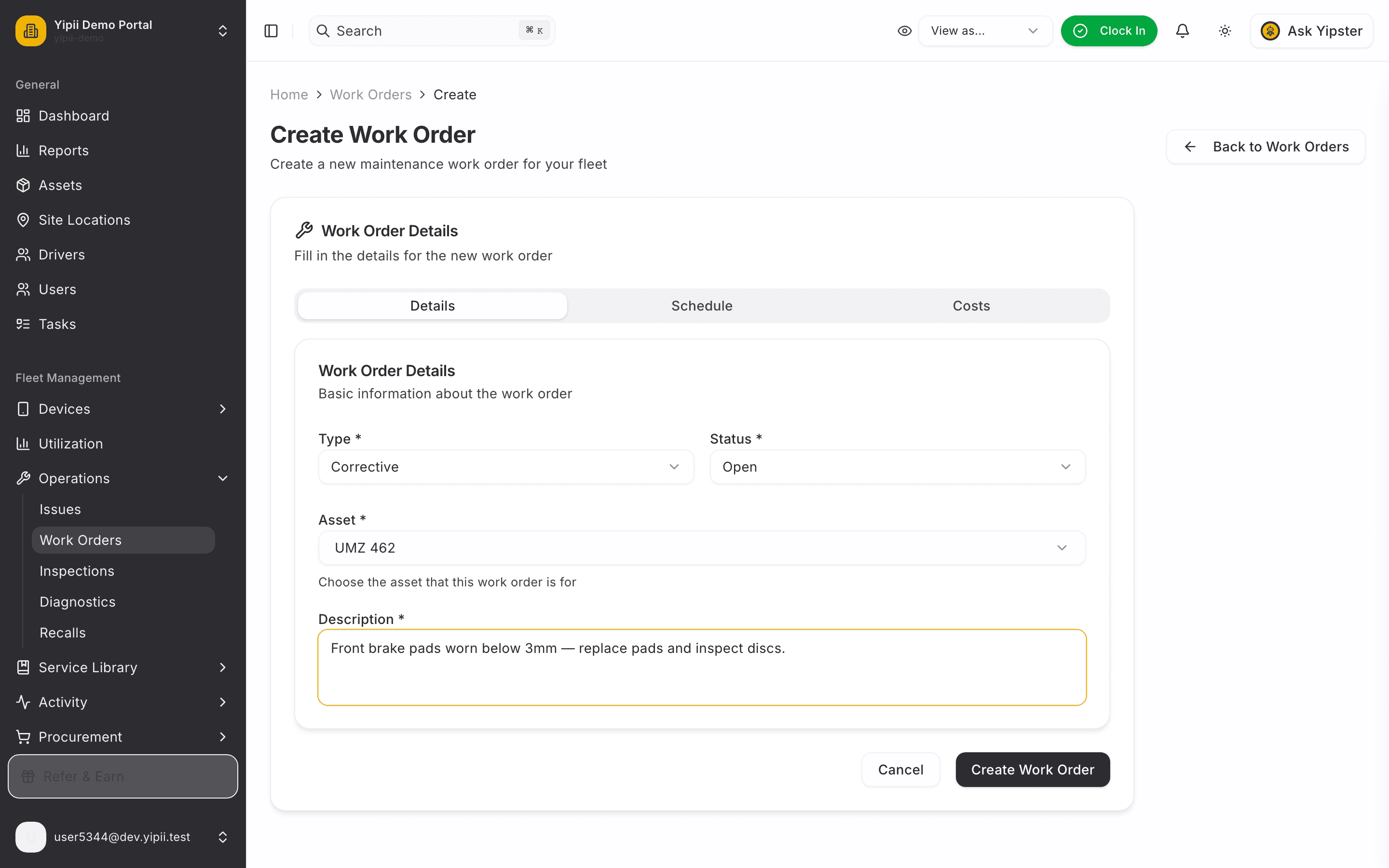Click the Cancel button

coord(900,770)
